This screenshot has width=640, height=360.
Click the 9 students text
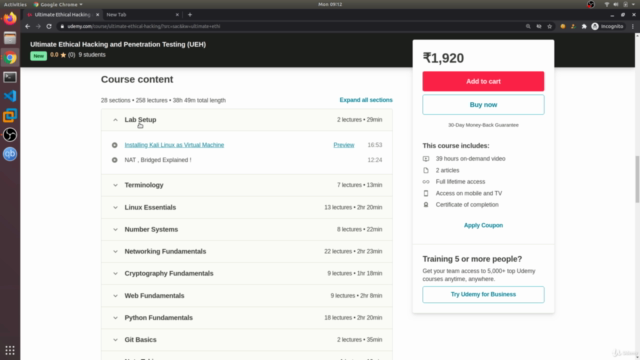pos(92,55)
